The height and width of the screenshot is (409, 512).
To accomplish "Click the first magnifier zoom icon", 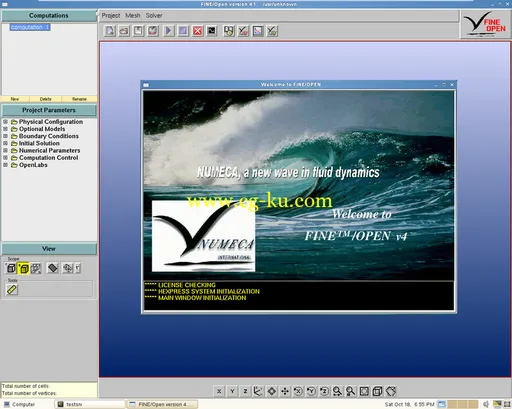I will point(337,391).
